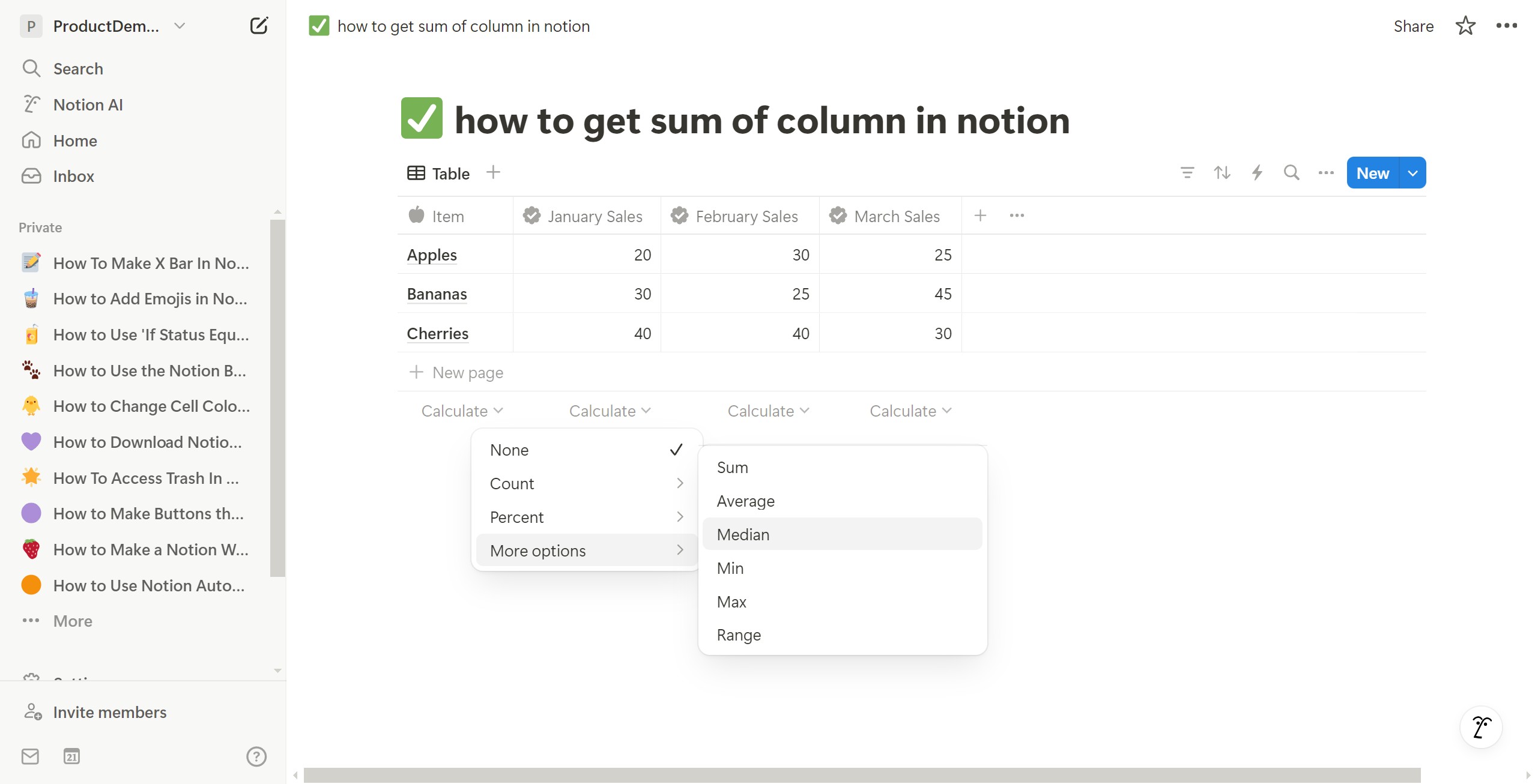This screenshot has height=784, width=1538.
Task: Click Invite members
Action: (109, 713)
